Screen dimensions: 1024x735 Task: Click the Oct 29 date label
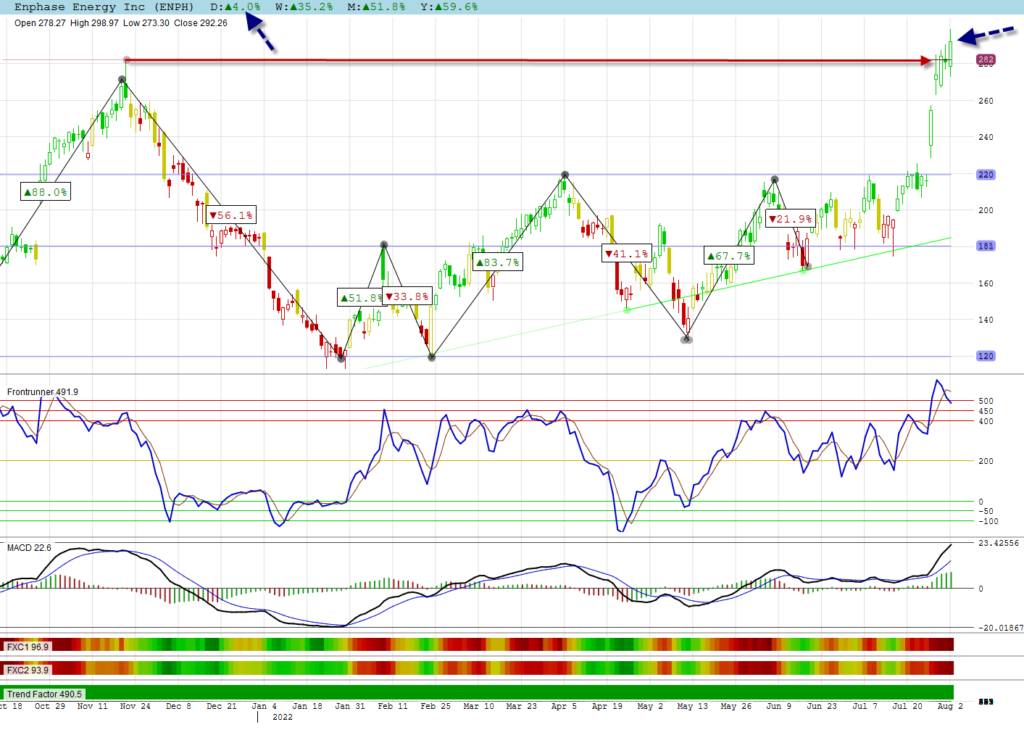pyautogui.click(x=50, y=706)
